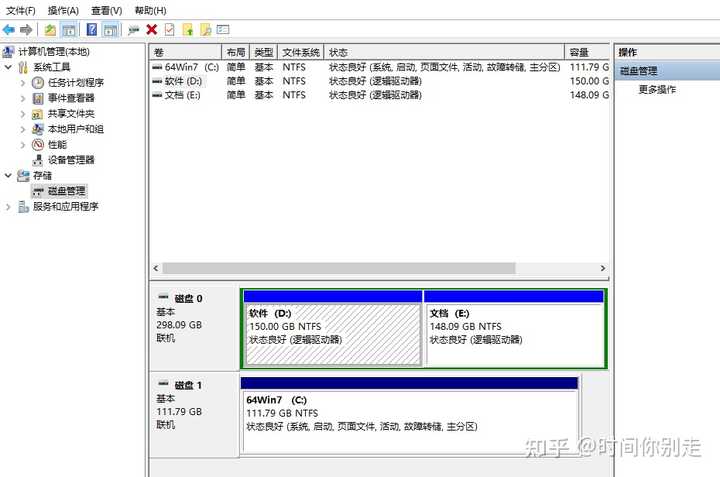Click the Back arrow toolbar icon
720x477 pixels.
[9, 30]
